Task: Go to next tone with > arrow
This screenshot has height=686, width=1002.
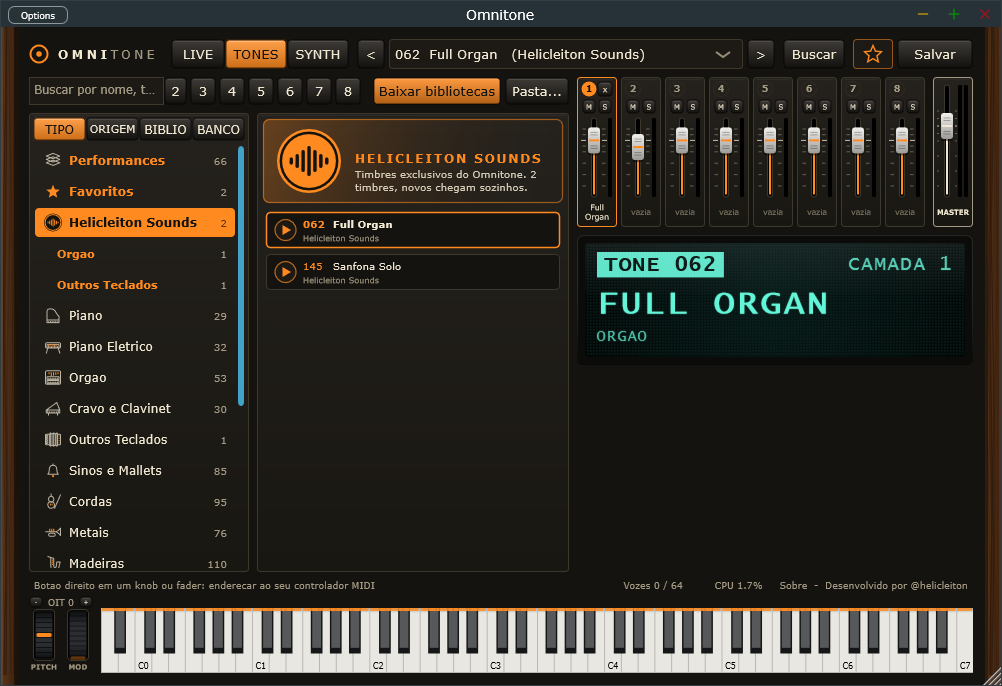Action: (760, 54)
